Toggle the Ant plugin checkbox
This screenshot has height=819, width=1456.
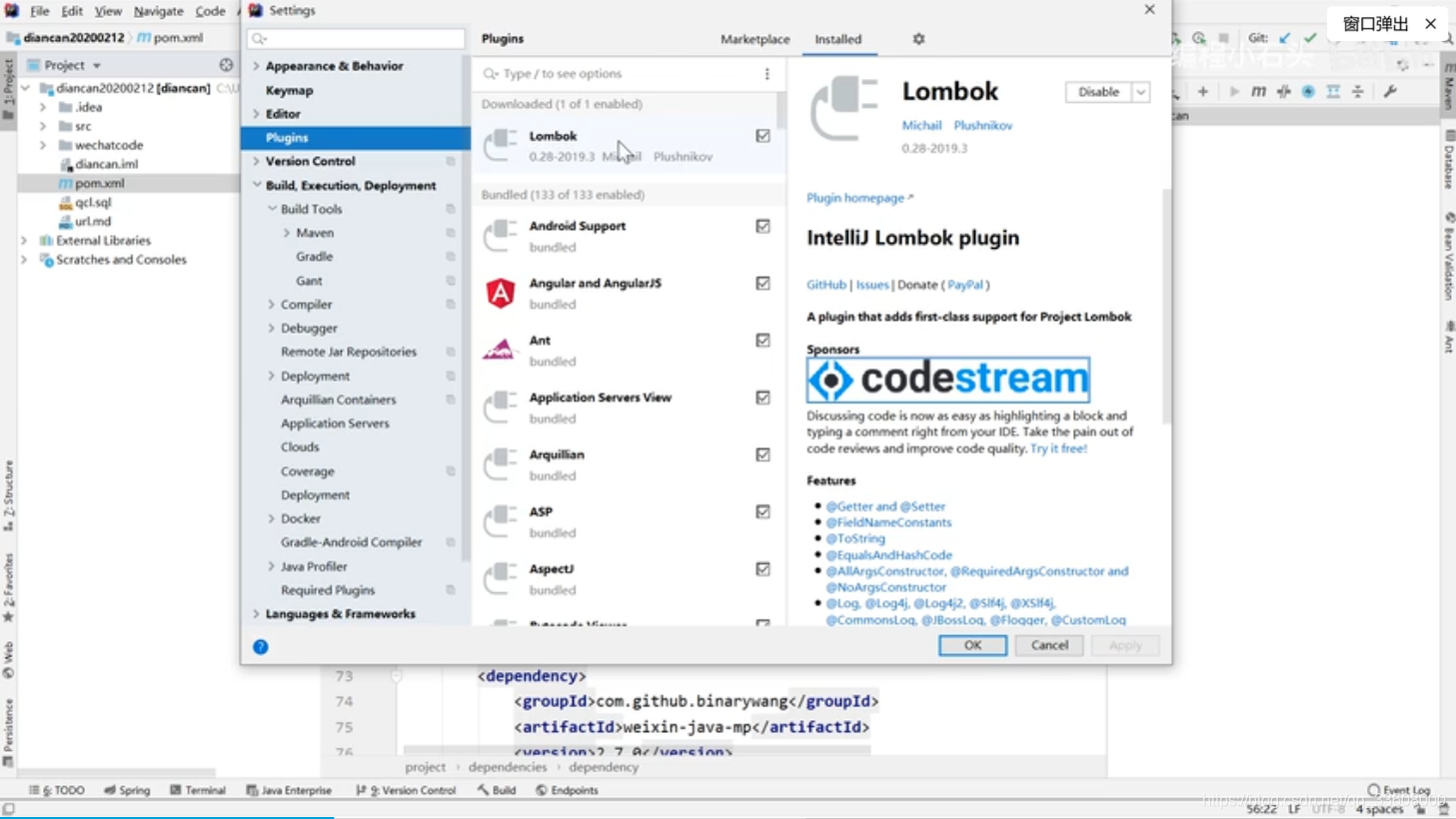pos(762,341)
